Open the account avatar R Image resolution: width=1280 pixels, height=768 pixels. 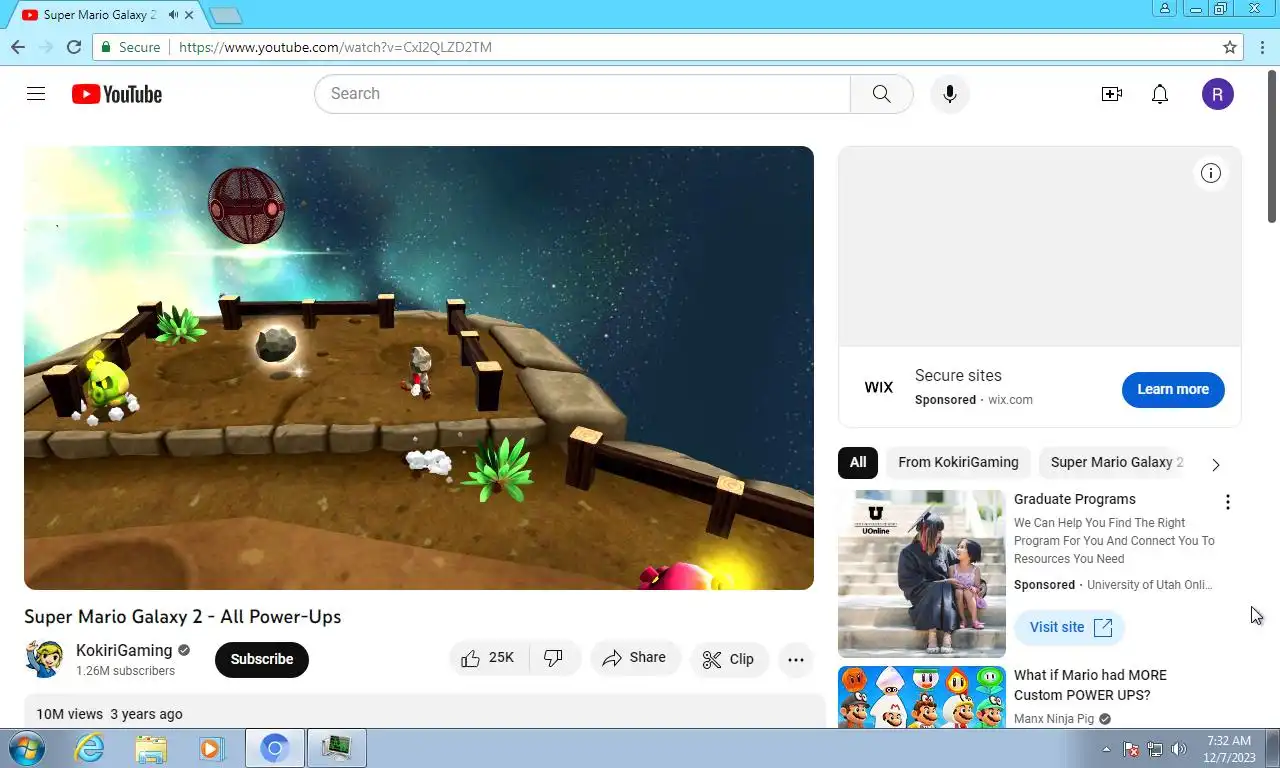[1218, 94]
